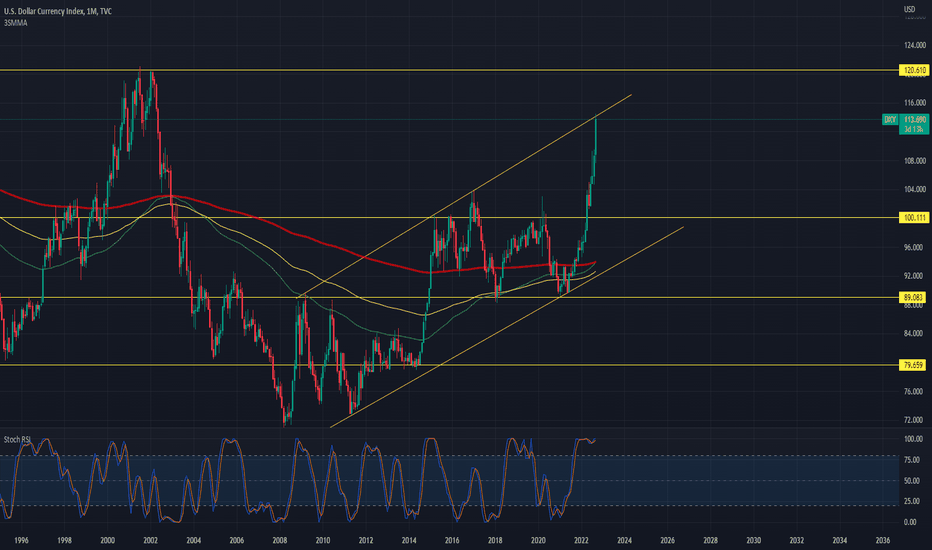Click the 2026 label on time axis
This screenshot has width=932, height=550.
tap(667, 540)
